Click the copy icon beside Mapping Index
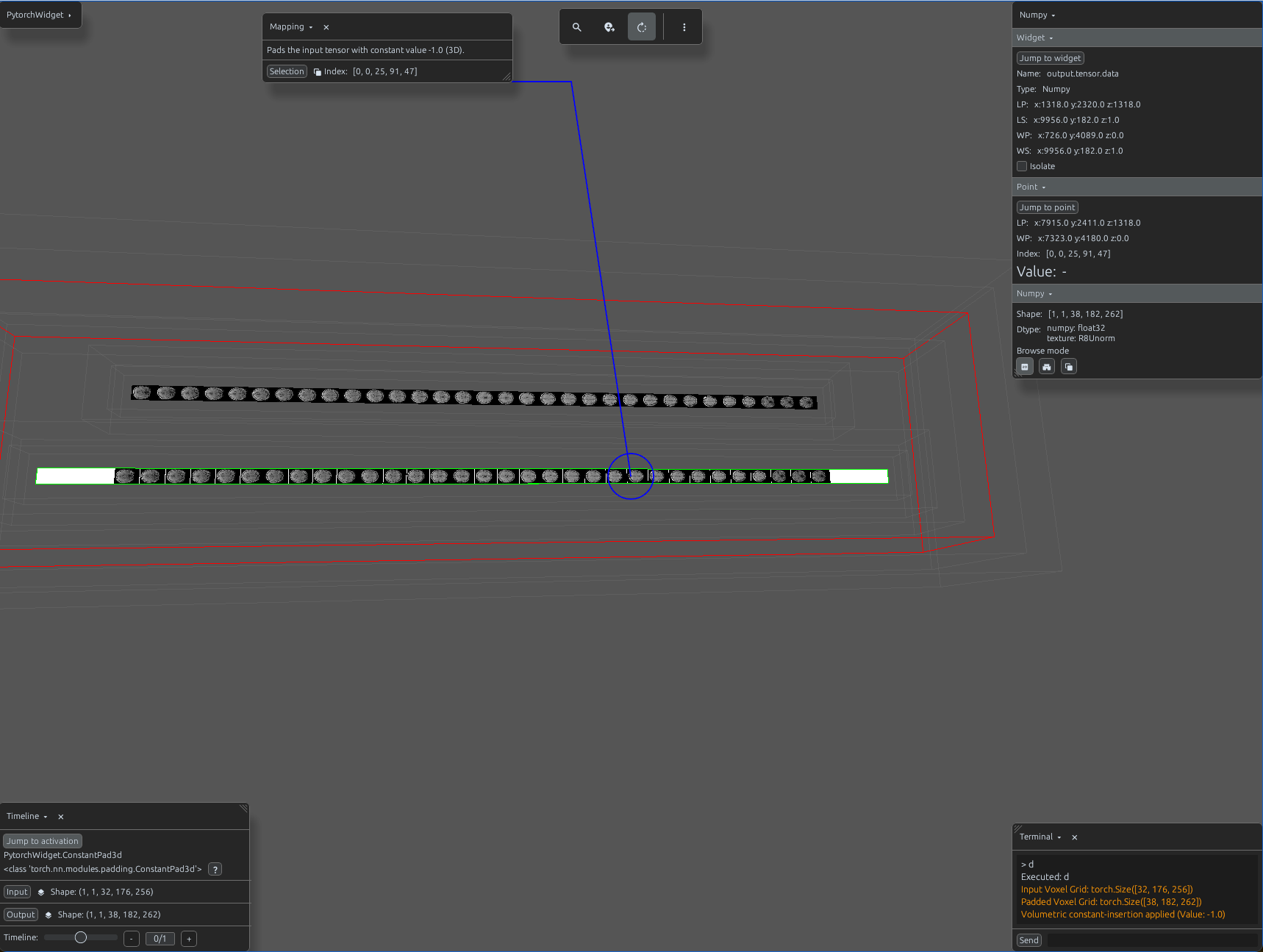Viewport: 1263px width, 952px height. click(318, 72)
